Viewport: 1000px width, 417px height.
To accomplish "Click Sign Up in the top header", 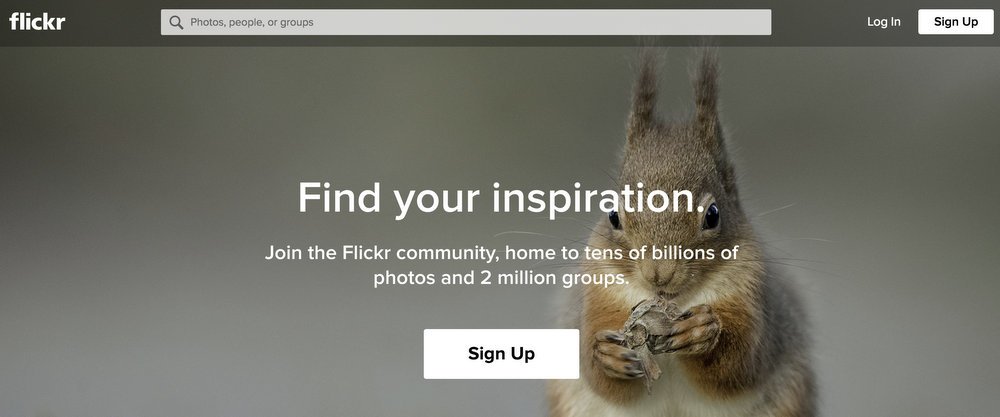I will click(x=955, y=22).
